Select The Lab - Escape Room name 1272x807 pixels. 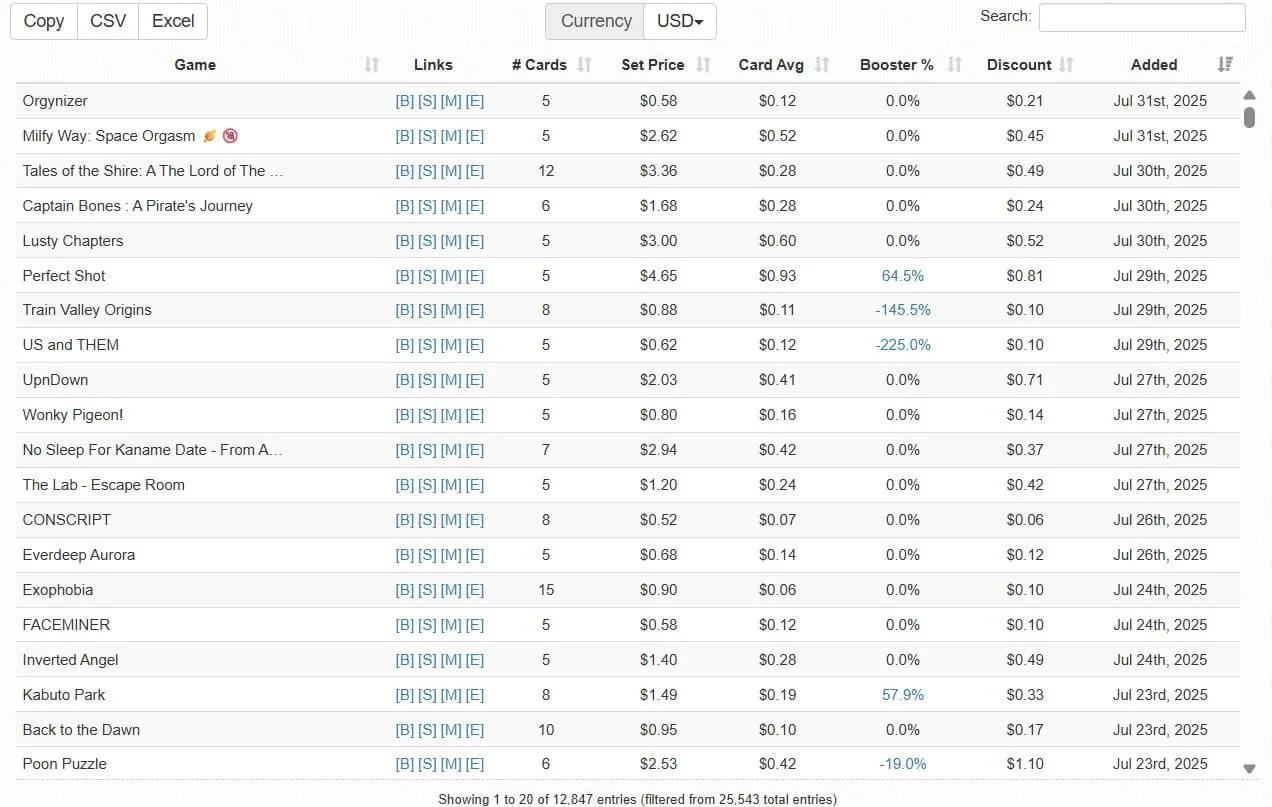[x=104, y=485]
